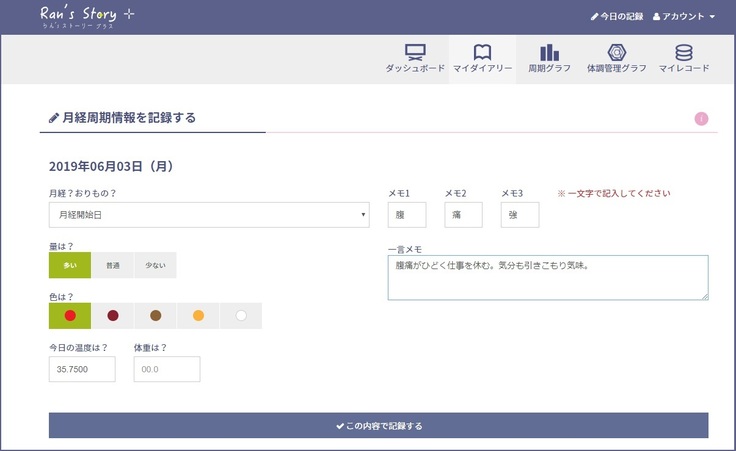The image size is (736, 451).
Task: Click the pink info circle icon
Action: pyautogui.click(x=701, y=119)
